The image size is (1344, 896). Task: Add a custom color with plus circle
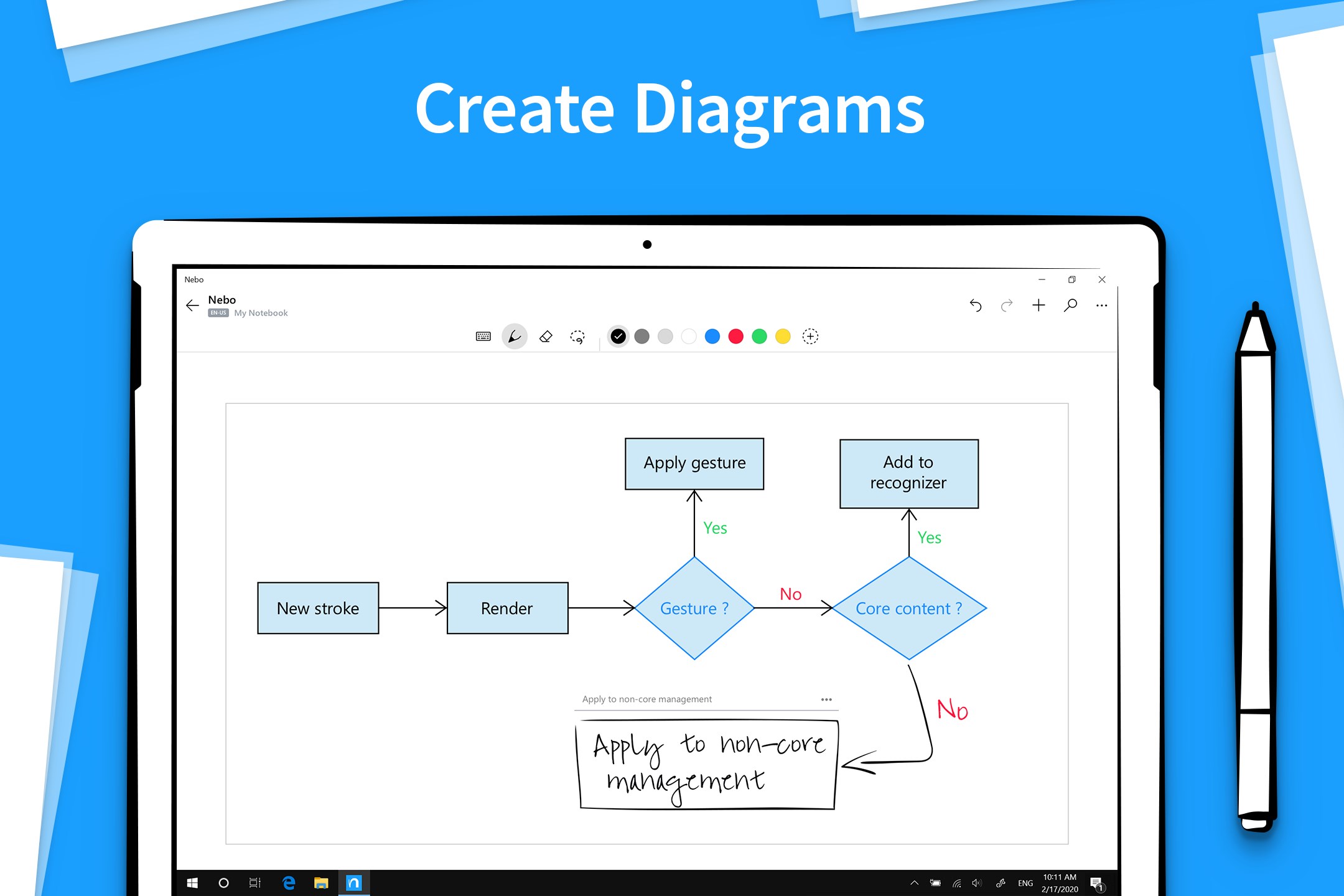coord(810,337)
